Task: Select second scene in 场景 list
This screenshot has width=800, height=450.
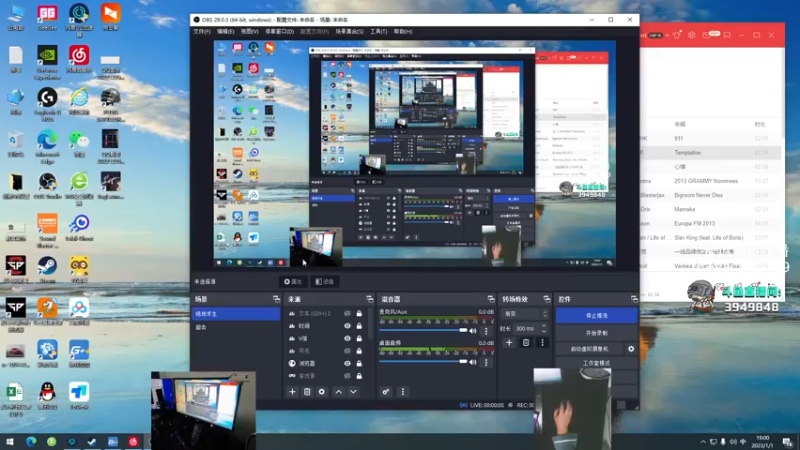Action: click(x=236, y=327)
